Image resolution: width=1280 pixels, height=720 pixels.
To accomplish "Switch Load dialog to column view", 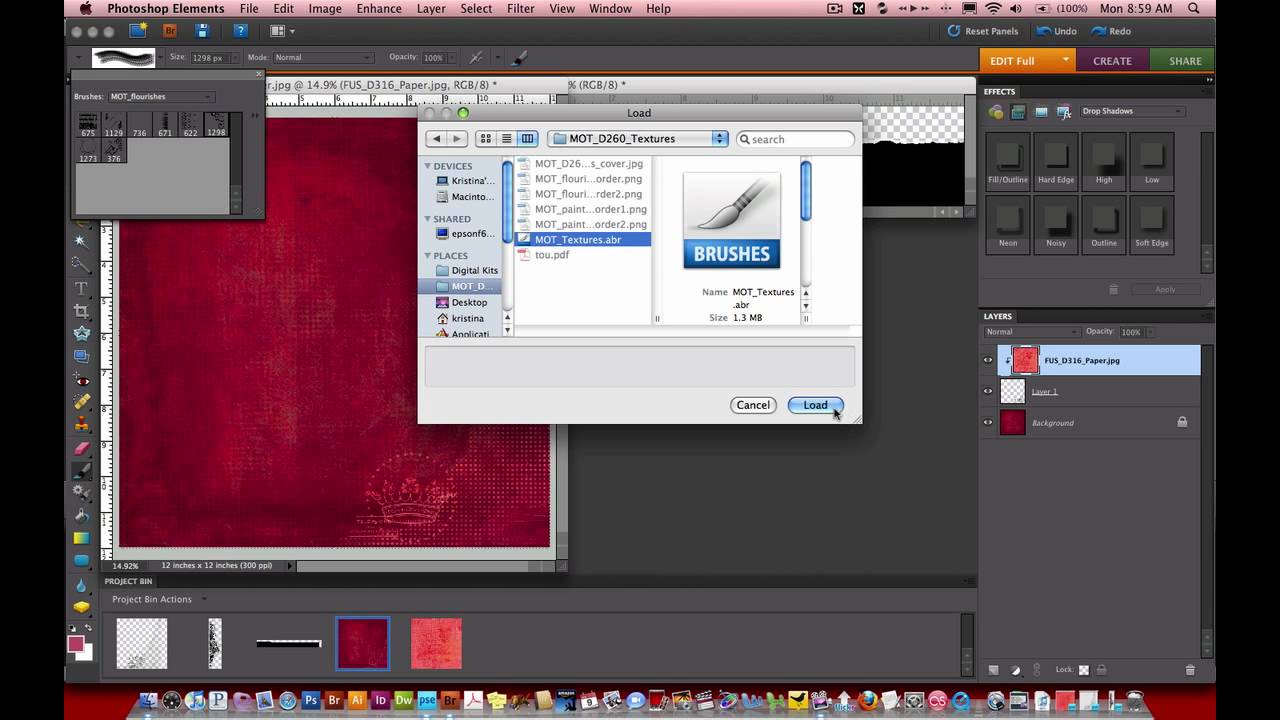I will click(527, 139).
